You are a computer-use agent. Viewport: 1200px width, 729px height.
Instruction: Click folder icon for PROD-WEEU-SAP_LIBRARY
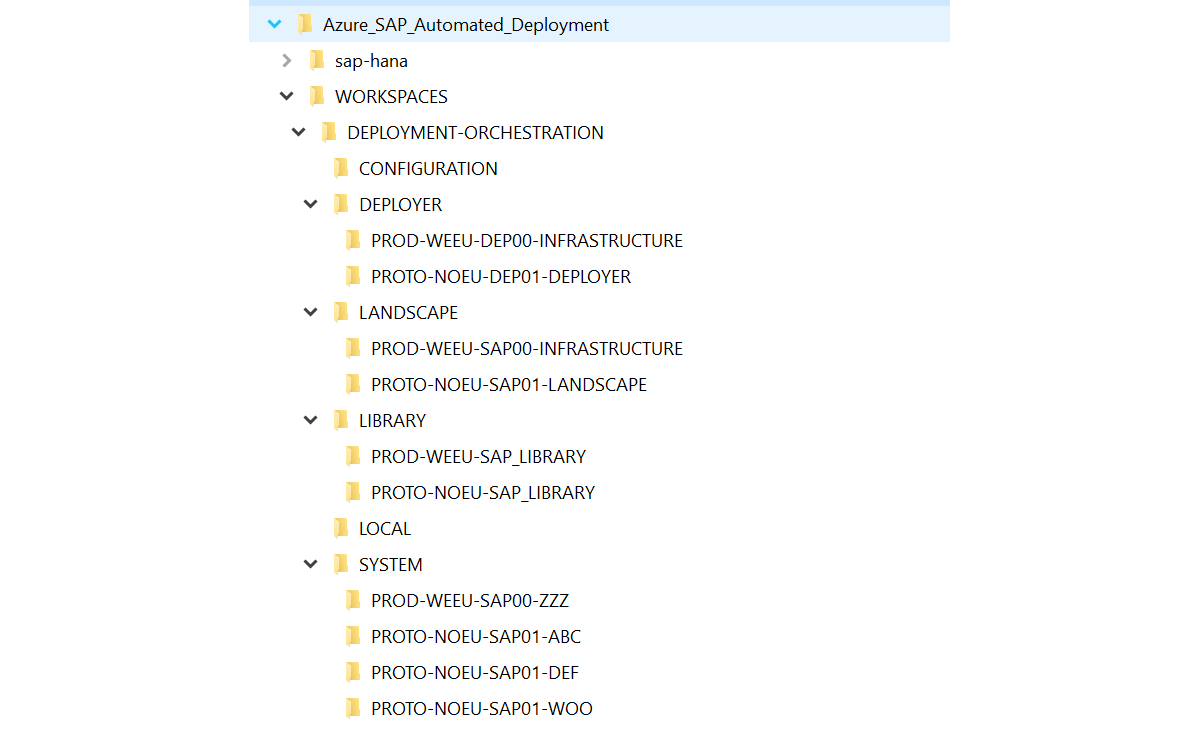point(353,457)
